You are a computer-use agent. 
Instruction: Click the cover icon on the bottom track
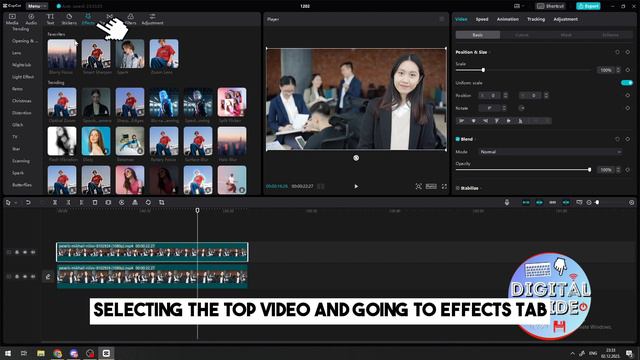coord(48,277)
